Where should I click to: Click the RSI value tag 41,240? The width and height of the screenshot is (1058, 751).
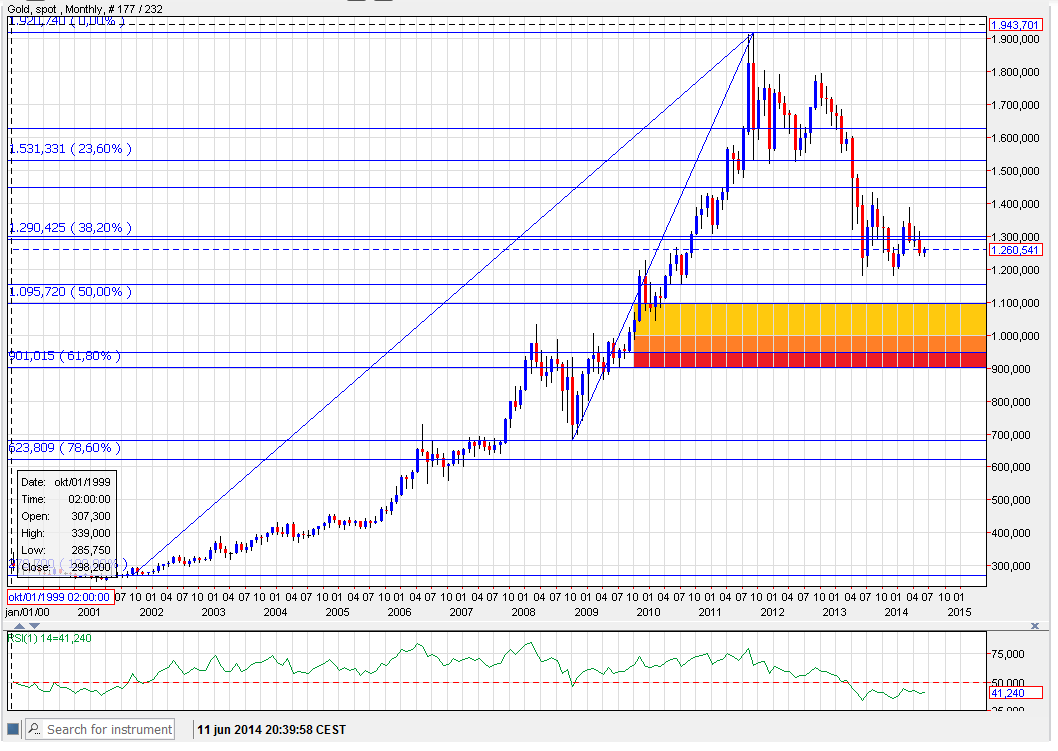[1015, 692]
